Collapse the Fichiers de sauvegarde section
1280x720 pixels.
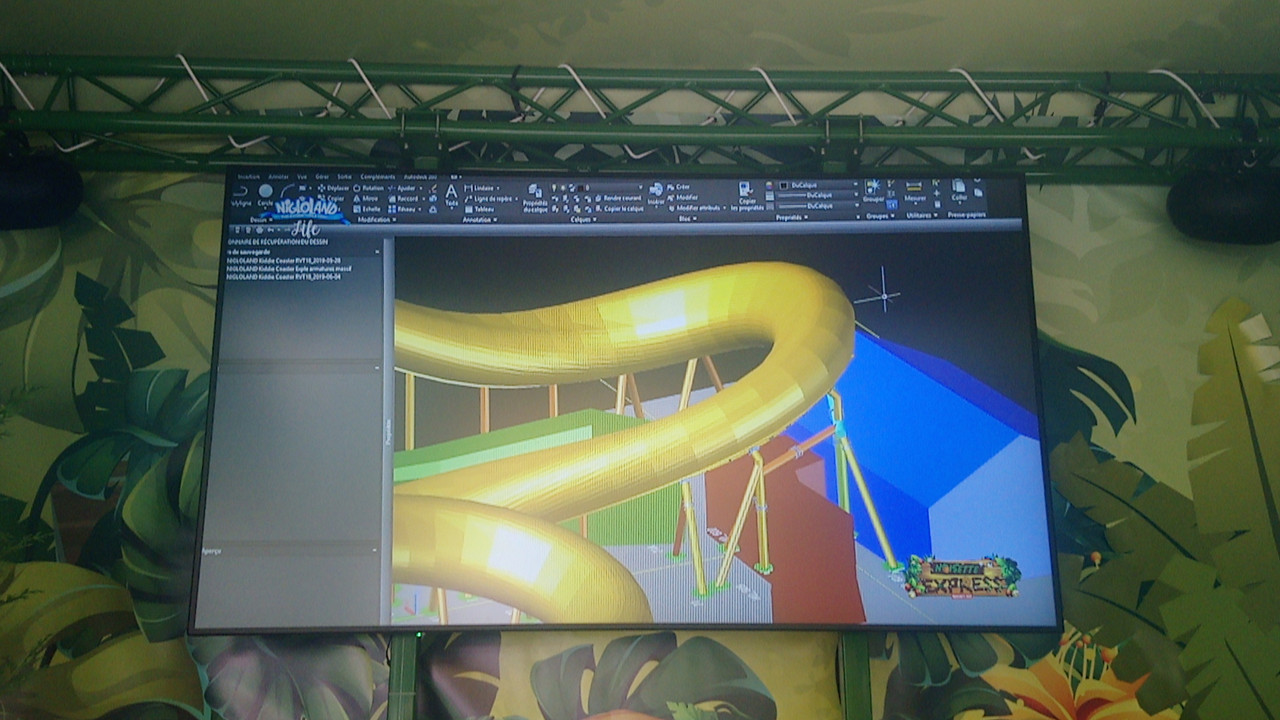click(377, 252)
